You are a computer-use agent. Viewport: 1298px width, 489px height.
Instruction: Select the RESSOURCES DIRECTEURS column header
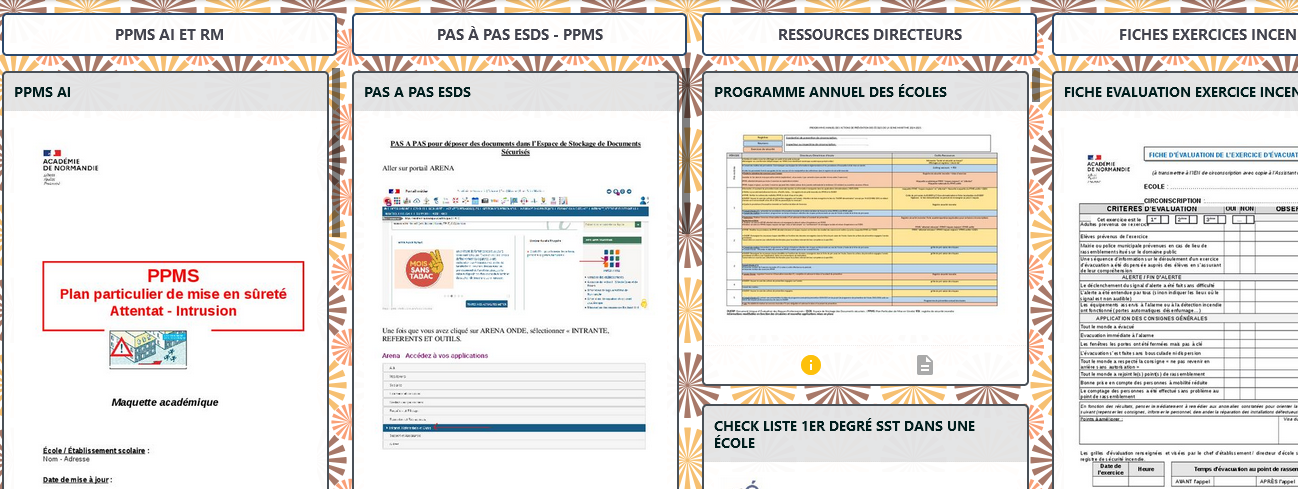pos(869,34)
